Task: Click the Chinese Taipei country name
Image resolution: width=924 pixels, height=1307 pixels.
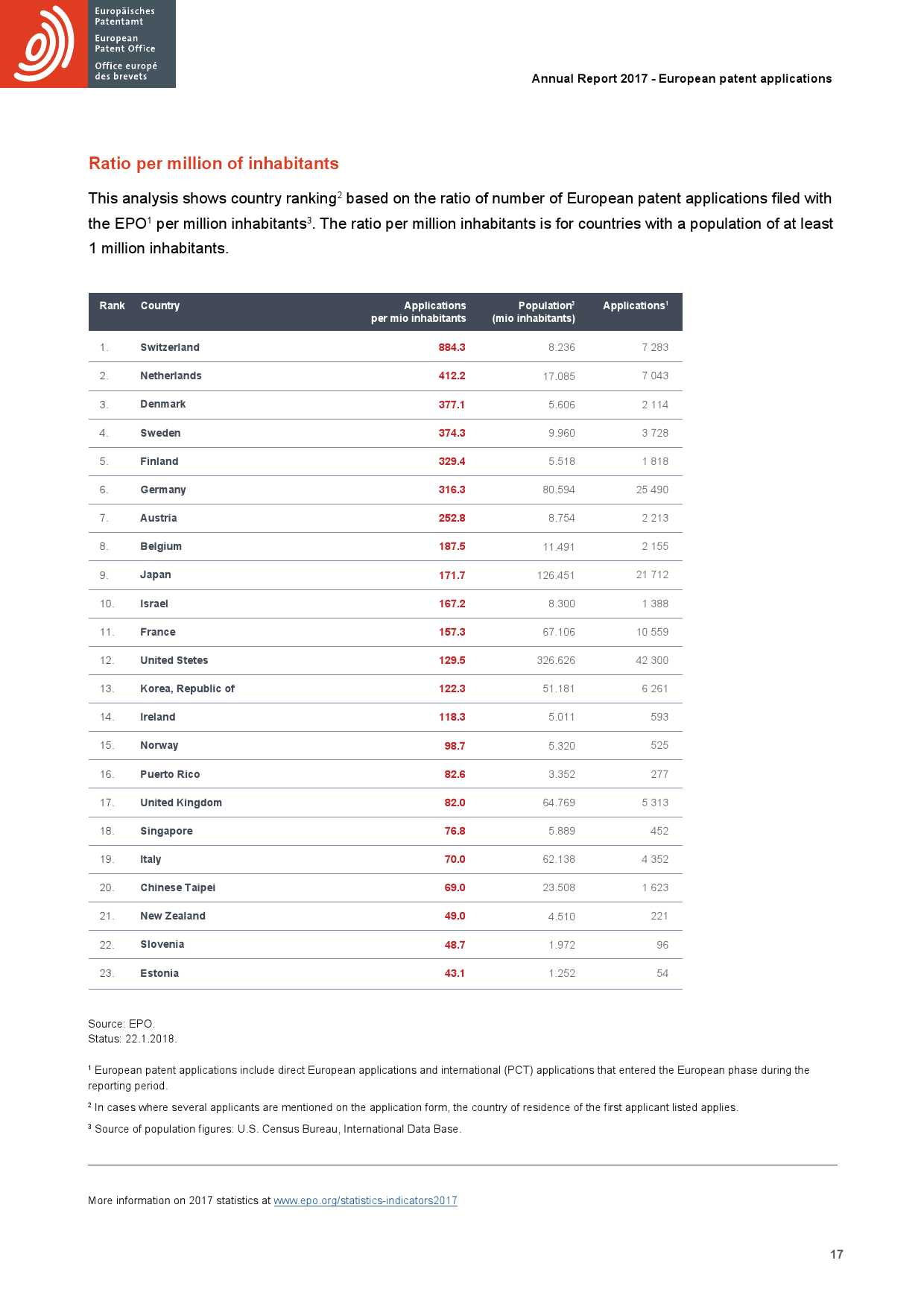Action: point(178,887)
